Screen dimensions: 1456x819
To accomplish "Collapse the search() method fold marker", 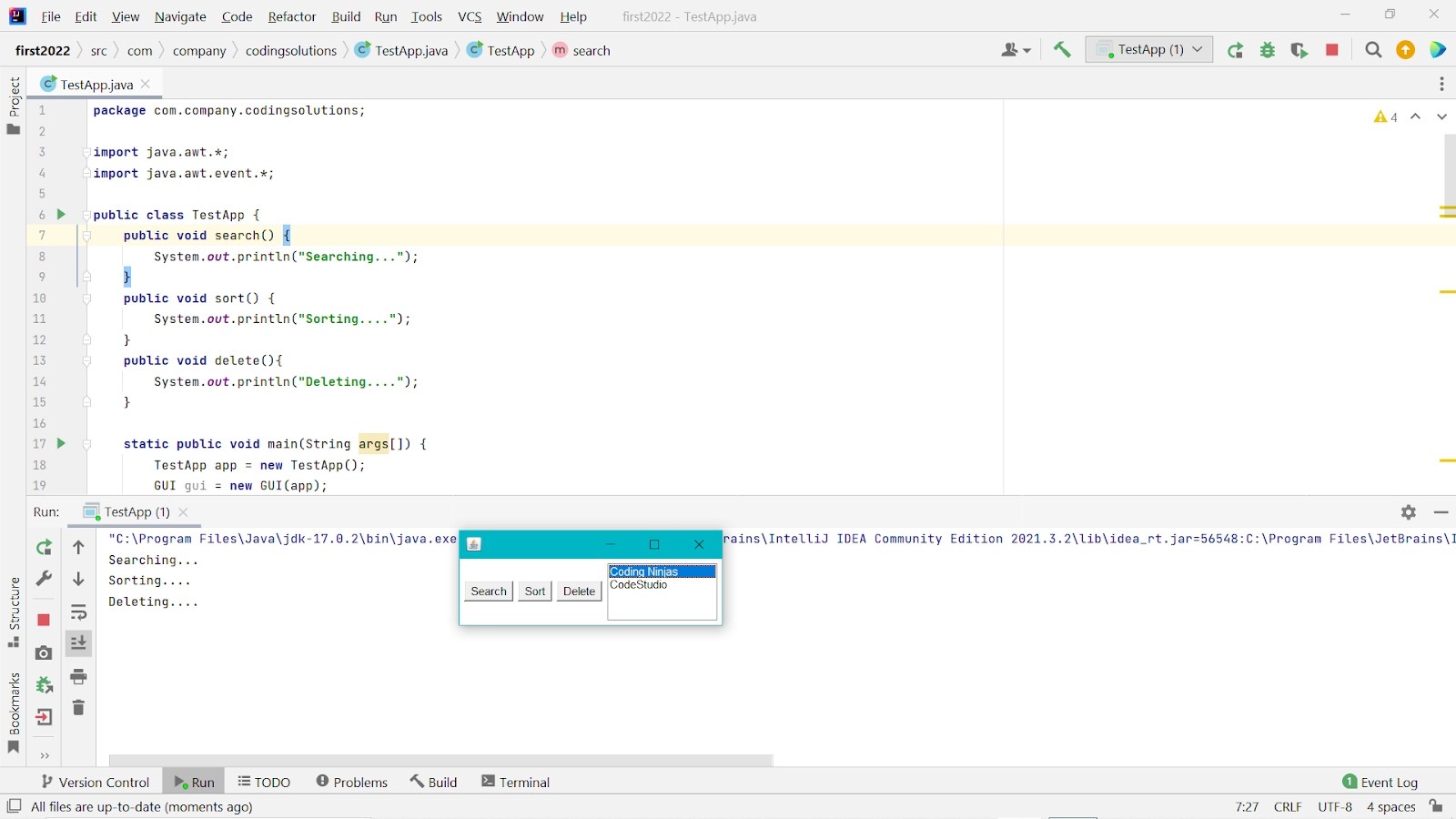I will click(86, 236).
